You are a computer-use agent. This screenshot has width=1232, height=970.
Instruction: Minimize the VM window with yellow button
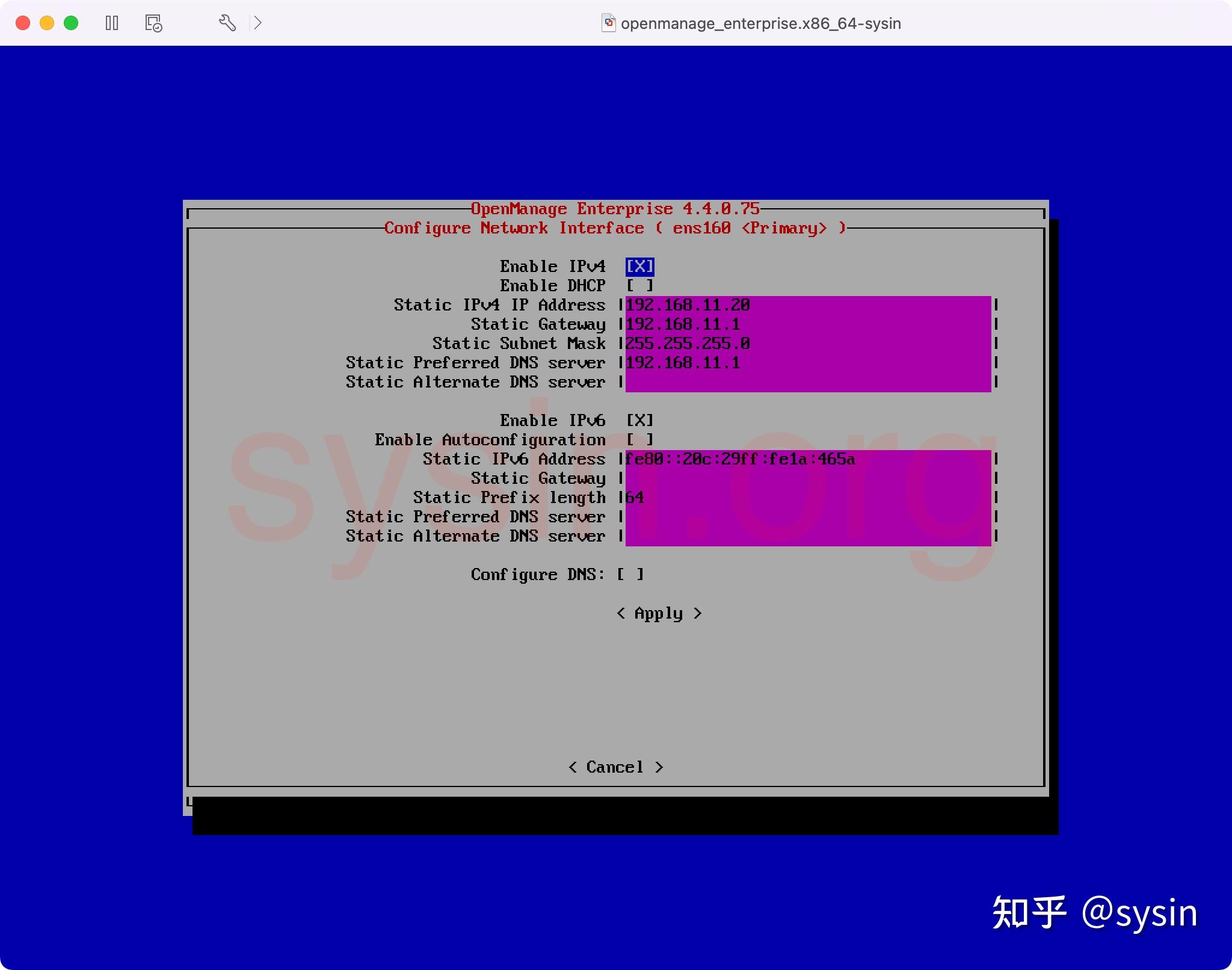coord(47,23)
